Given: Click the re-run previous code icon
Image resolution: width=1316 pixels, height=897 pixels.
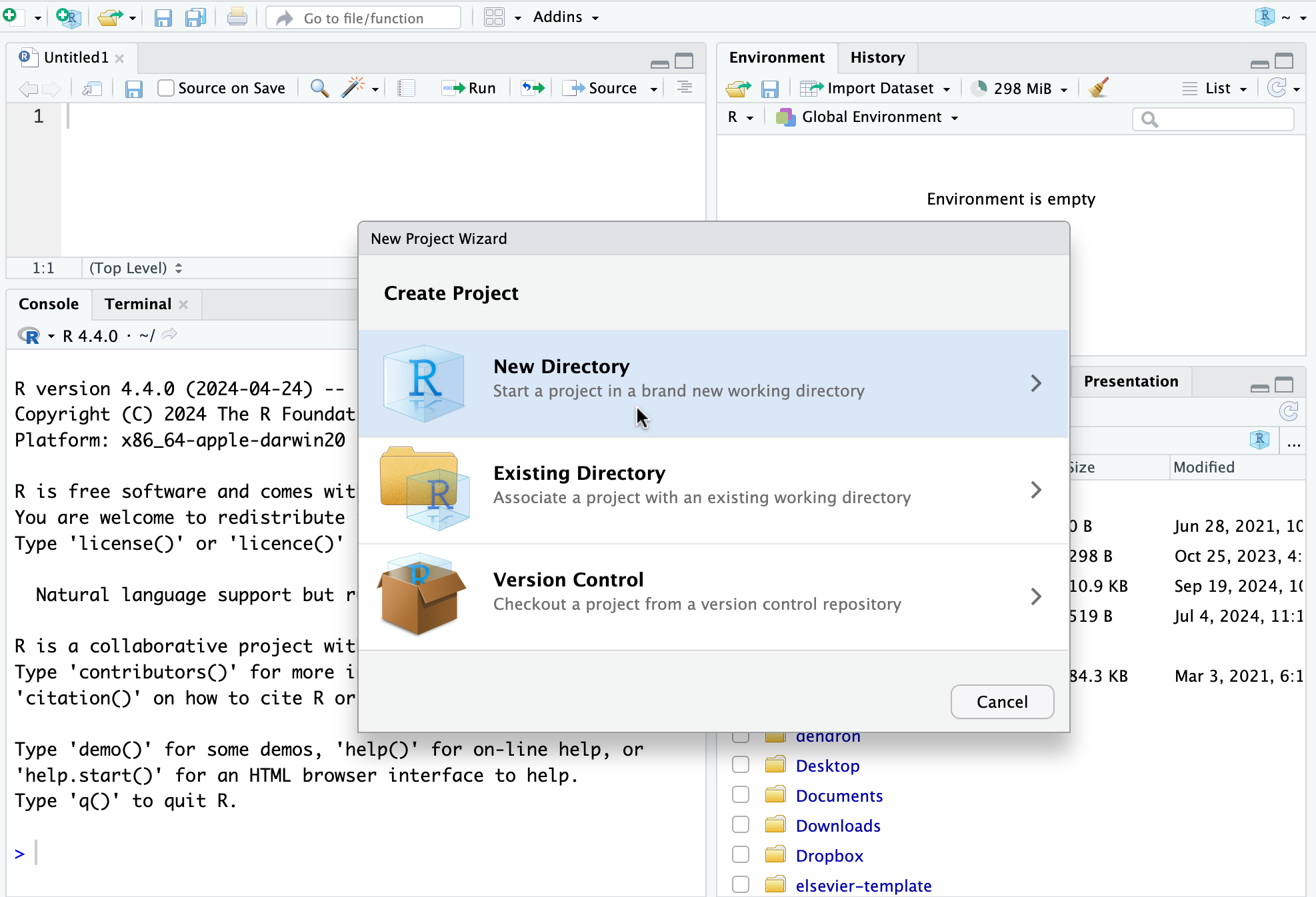Looking at the screenshot, I should [x=533, y=88].
